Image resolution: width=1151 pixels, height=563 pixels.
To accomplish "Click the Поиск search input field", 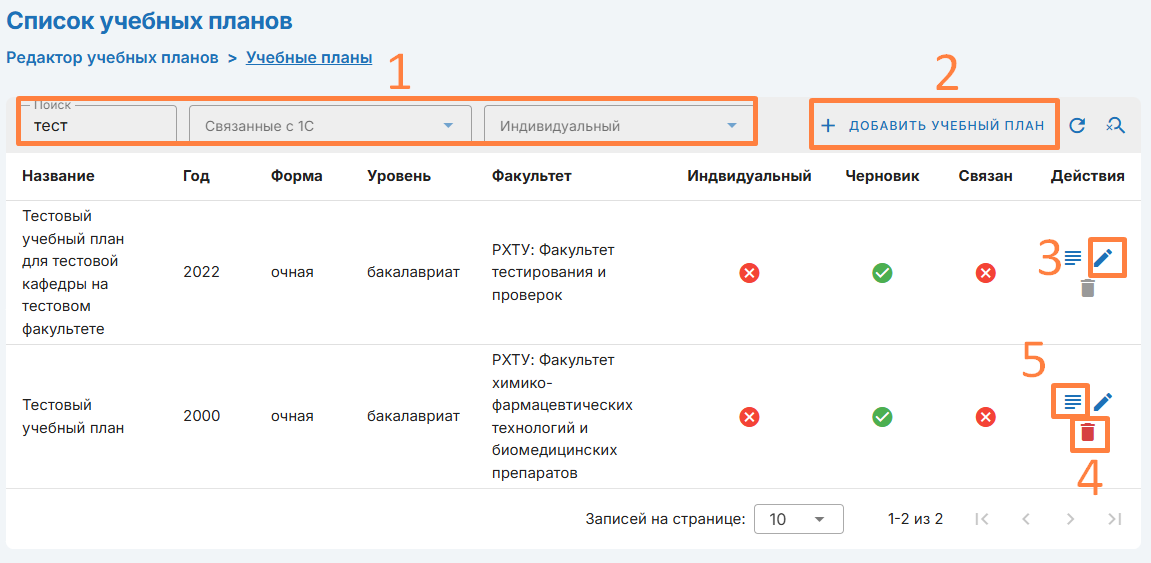I will (97, 126).
